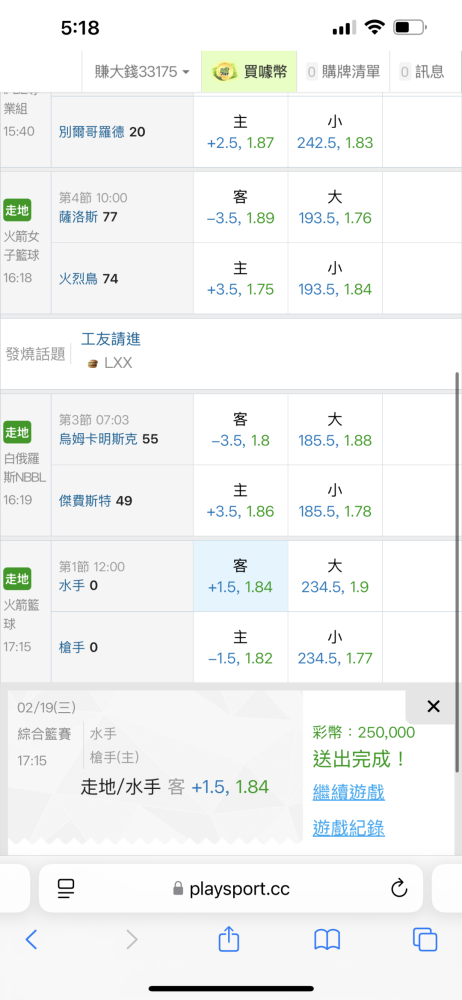Open the 購牌清單 tab
The height and width of the screenshot is (1000, 462).
click(344, 71)
